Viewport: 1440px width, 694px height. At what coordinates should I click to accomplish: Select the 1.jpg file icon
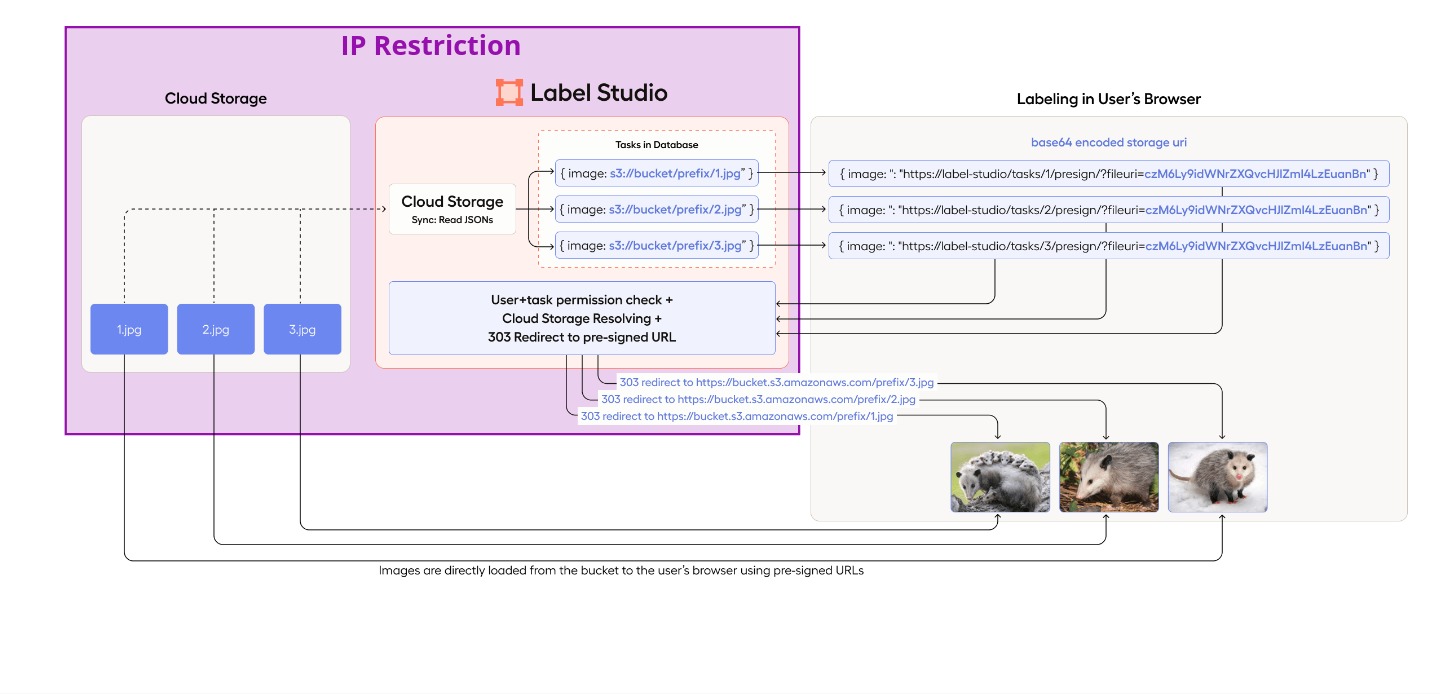128,329
